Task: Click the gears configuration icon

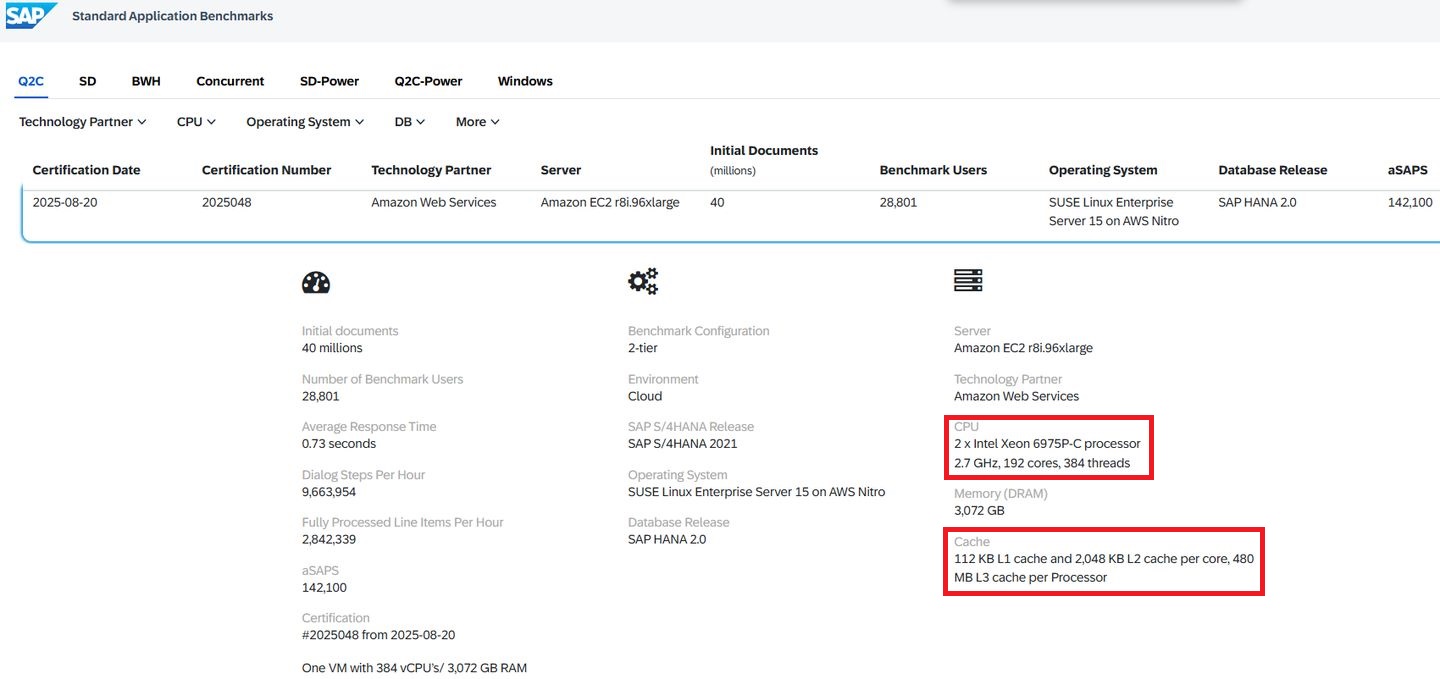Action: point(643,282)
